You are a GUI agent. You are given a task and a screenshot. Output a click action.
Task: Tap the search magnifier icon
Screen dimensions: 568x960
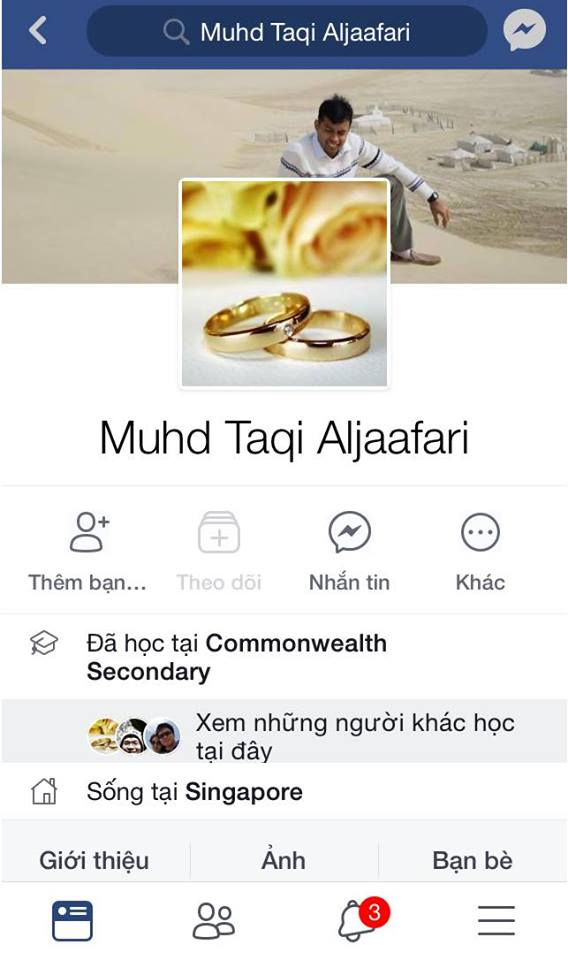(x=176, y=31)
